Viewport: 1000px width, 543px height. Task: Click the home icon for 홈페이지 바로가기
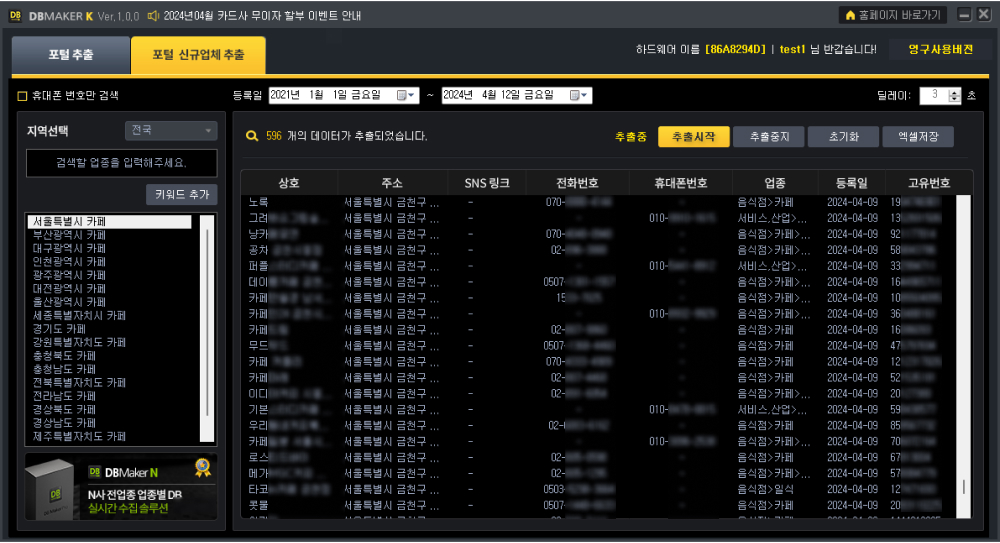point(850,16)
